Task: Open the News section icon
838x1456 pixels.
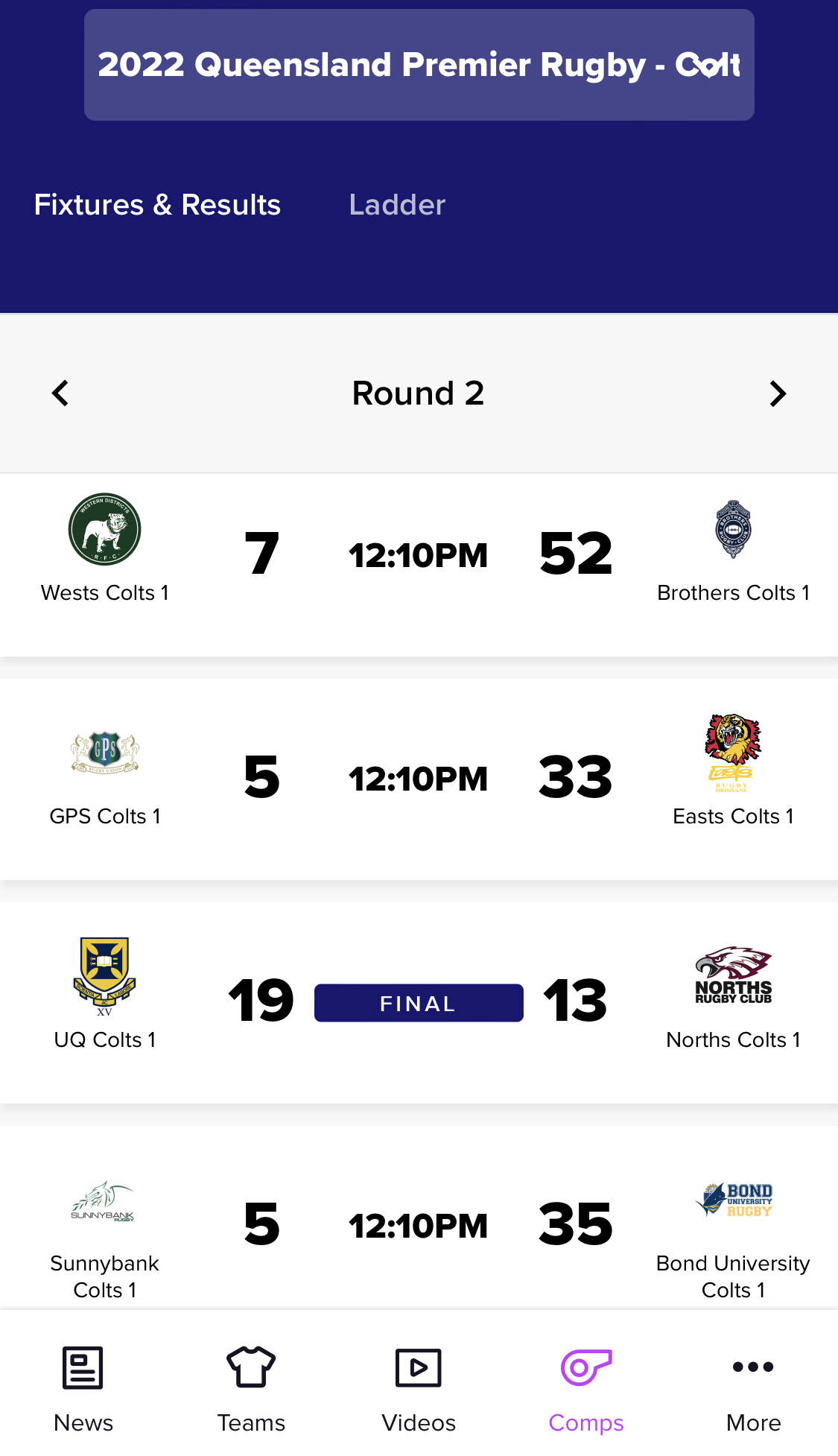Action: click(83, 1367)
